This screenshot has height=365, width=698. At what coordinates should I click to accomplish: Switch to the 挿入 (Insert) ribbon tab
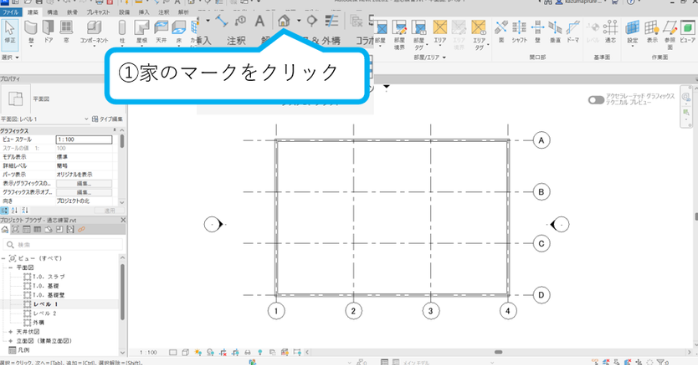(x=144, y=12)
